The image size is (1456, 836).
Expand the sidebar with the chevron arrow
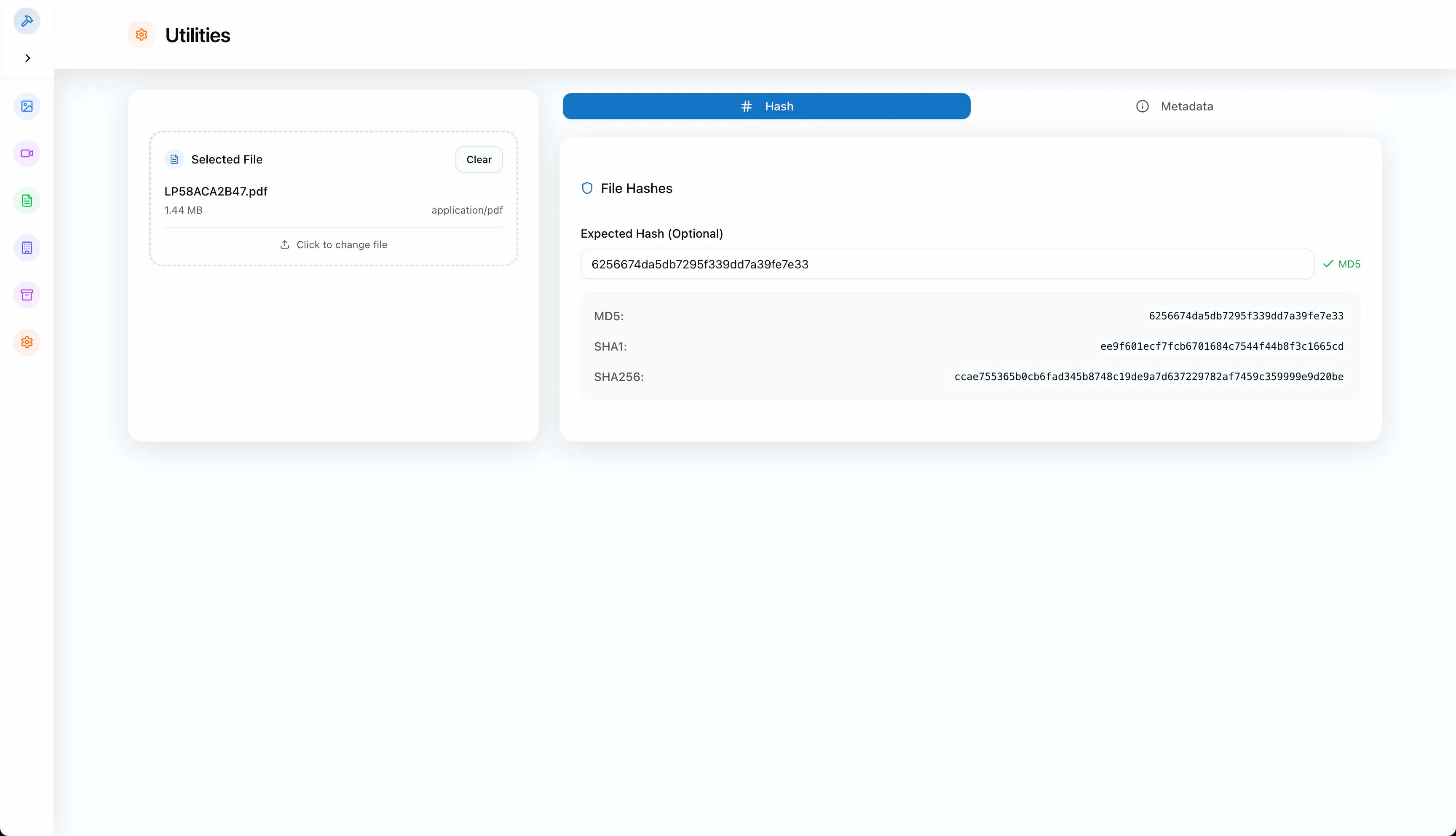pos(27,58)
